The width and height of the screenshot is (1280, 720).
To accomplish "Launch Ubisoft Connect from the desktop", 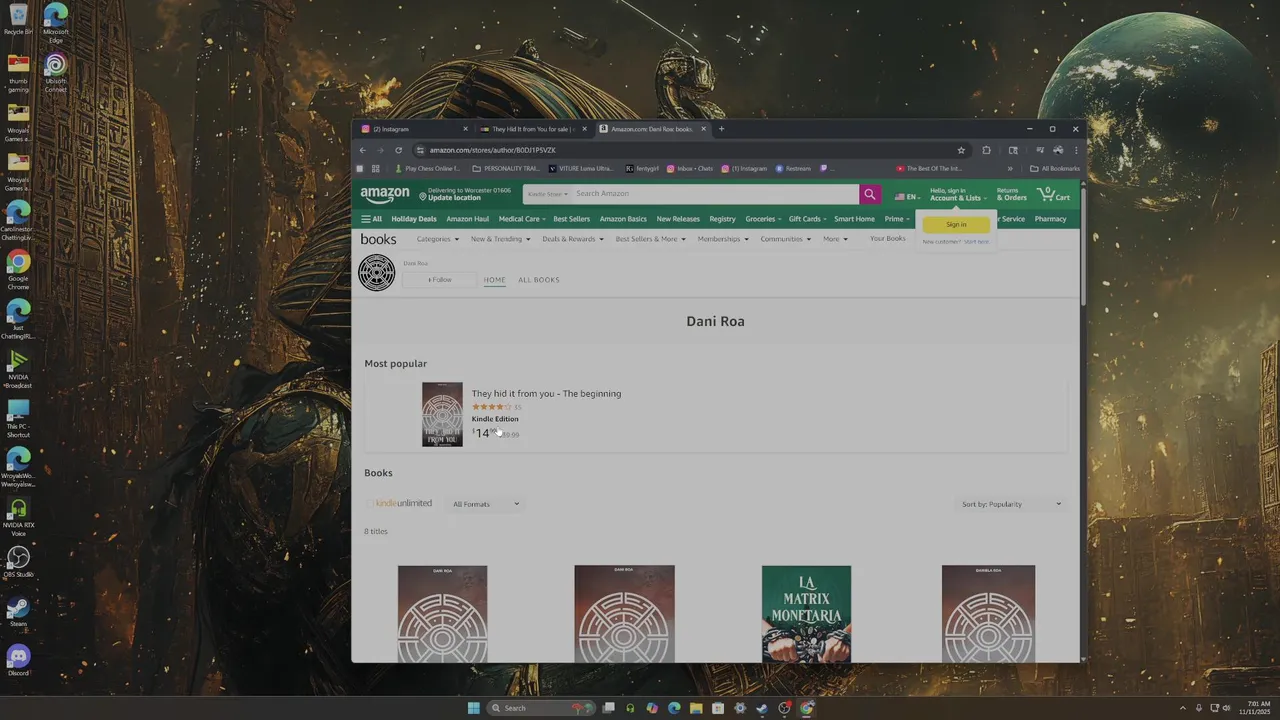I will [x=56, y=73].
